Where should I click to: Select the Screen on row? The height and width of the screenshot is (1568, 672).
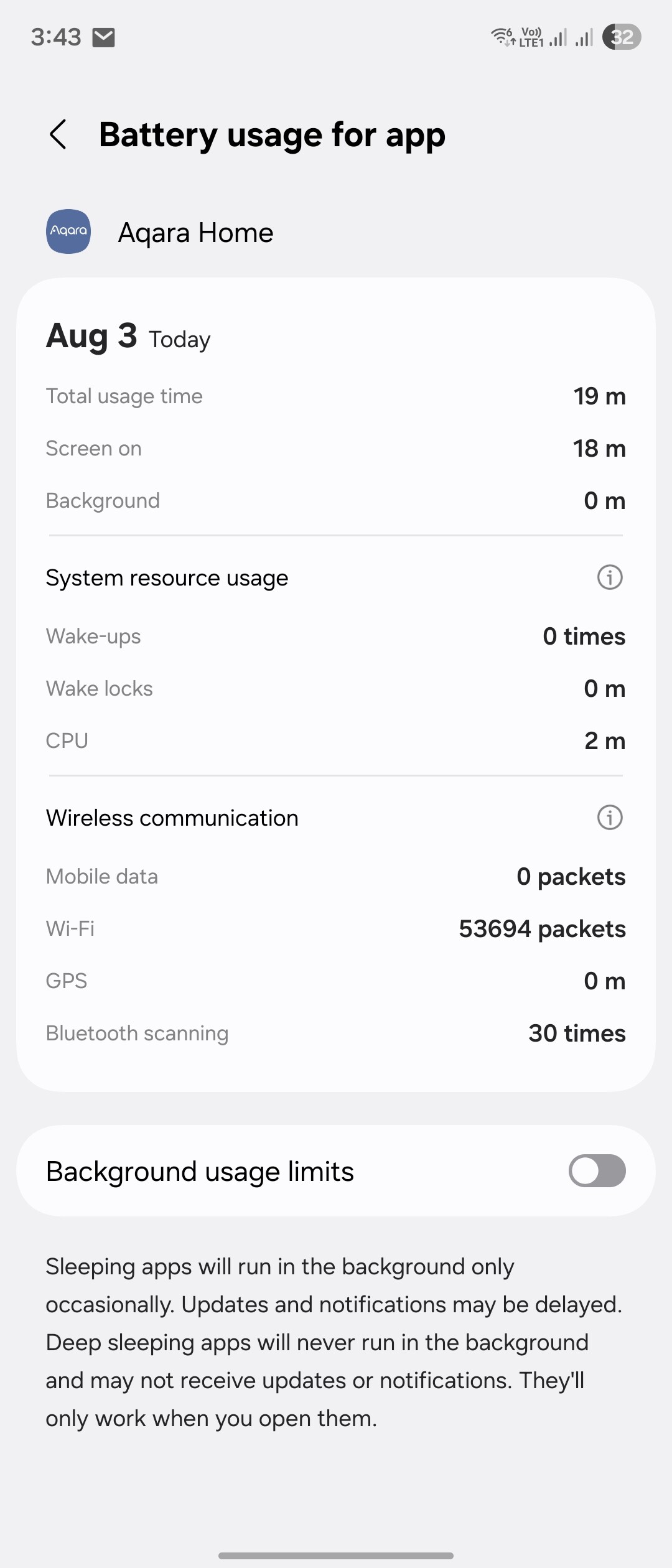(336, 449)
